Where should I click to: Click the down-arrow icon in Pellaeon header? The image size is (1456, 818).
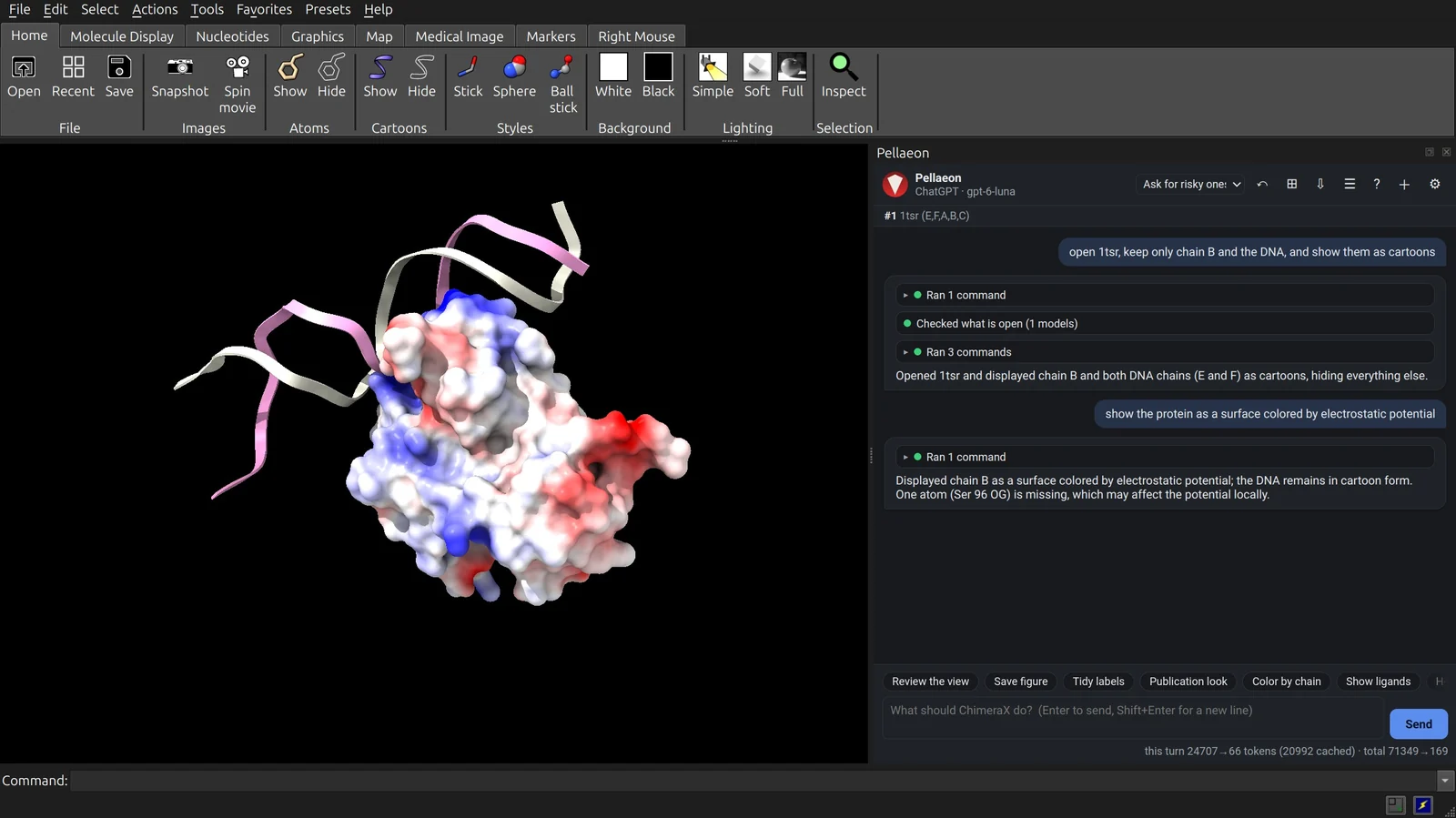(1320, 184)
